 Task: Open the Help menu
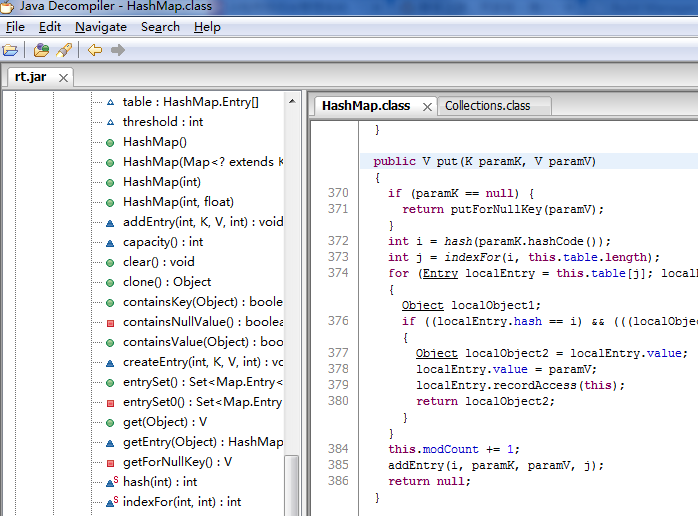207,27
